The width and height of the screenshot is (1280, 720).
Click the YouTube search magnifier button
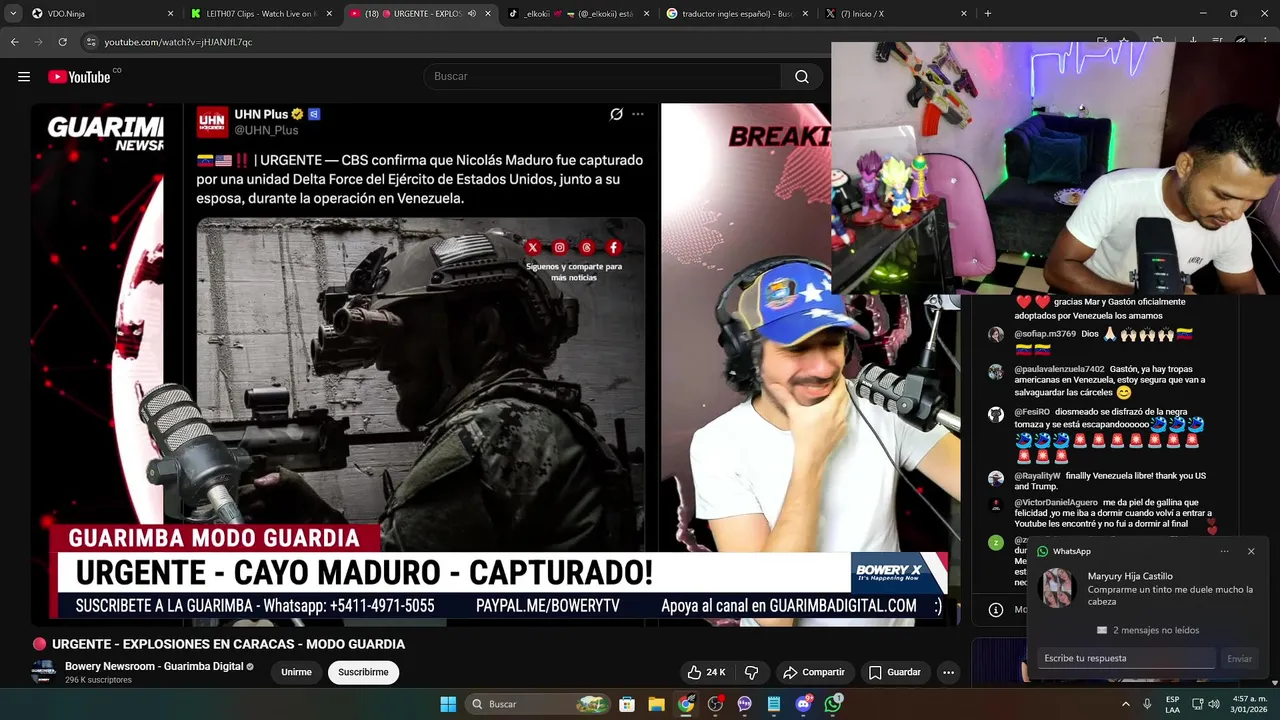click(x=802, y=77)
